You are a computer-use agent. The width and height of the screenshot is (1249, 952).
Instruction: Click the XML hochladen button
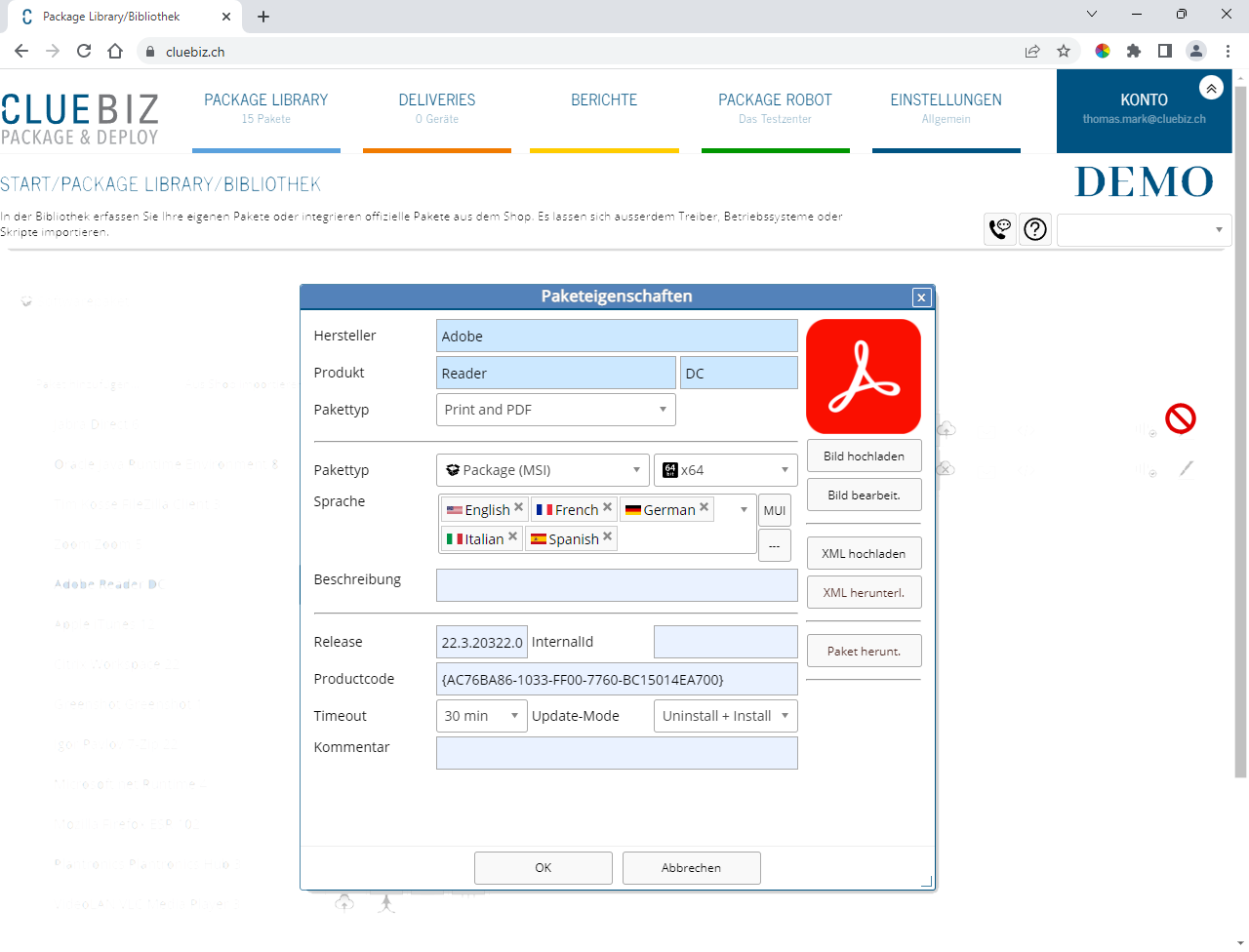click(864, 554)
